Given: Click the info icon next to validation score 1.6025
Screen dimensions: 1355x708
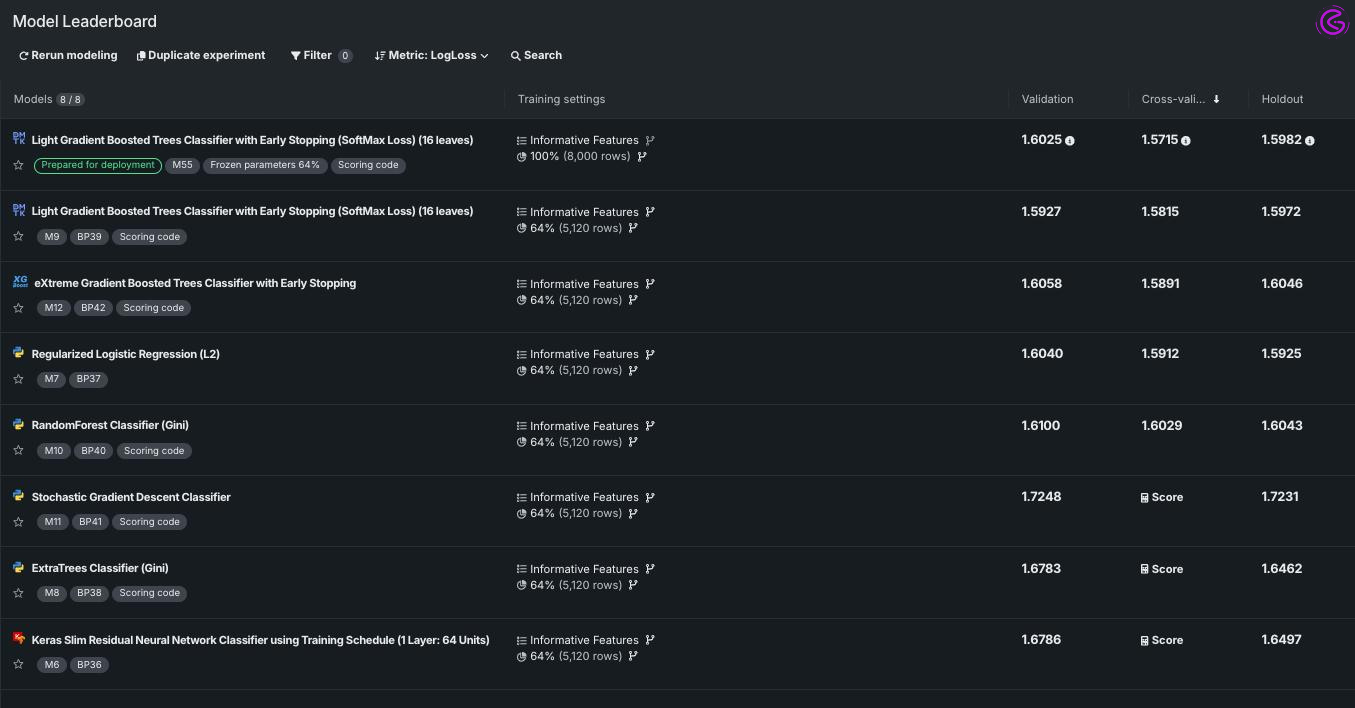Looking at the screenshot, I should (1069, 140).
